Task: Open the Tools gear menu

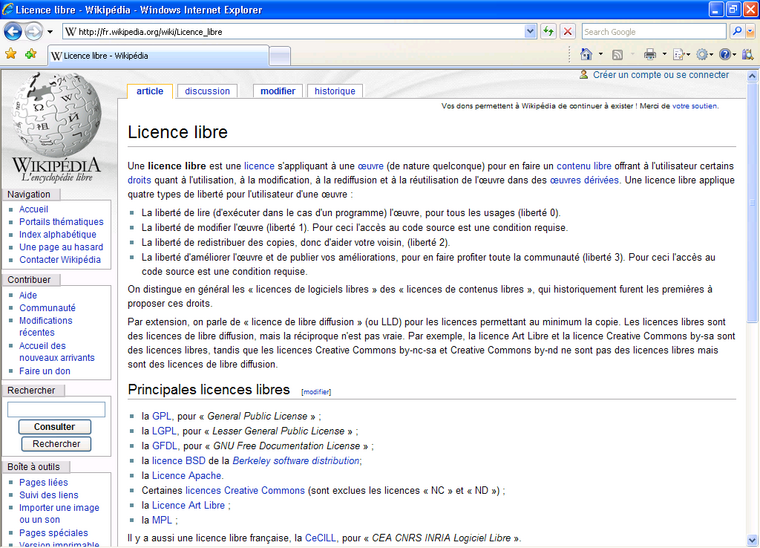Action: (704, 55)
